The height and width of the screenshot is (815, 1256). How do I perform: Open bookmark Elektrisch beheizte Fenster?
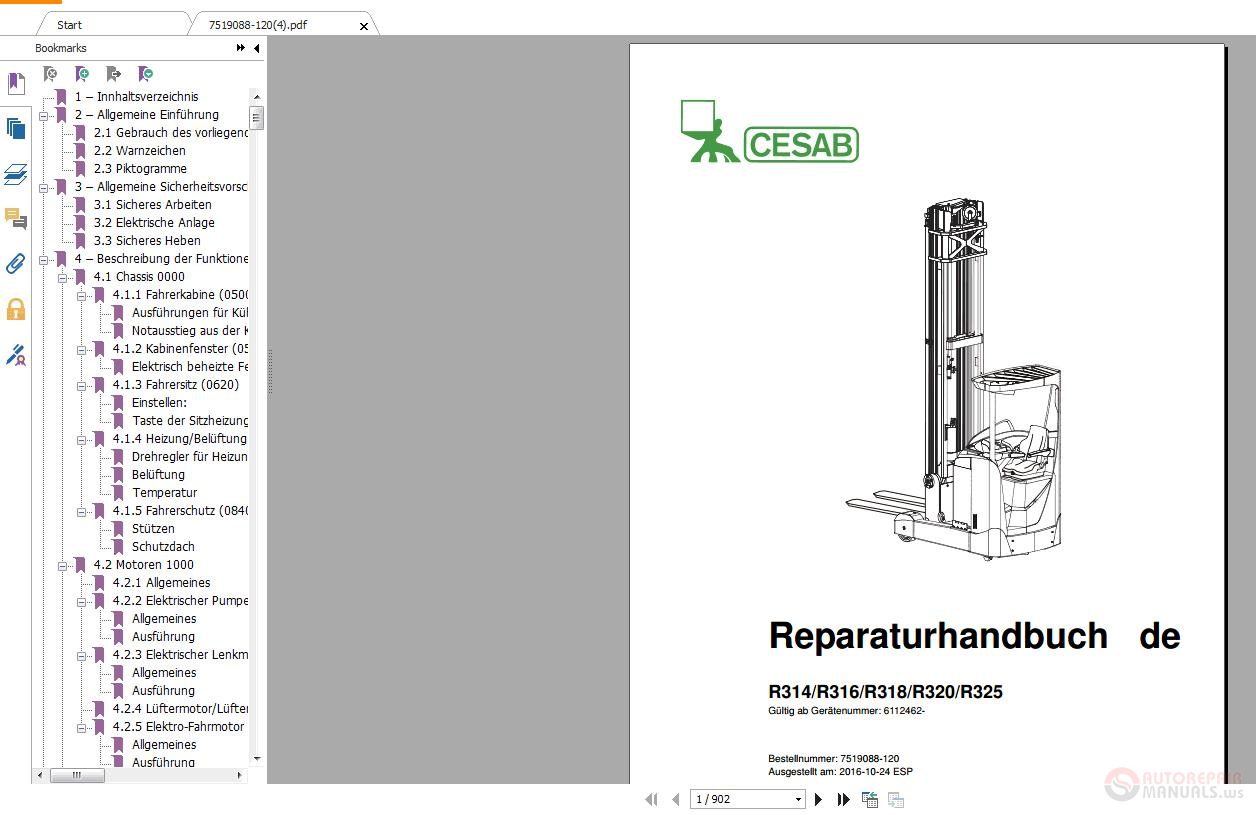190,367
